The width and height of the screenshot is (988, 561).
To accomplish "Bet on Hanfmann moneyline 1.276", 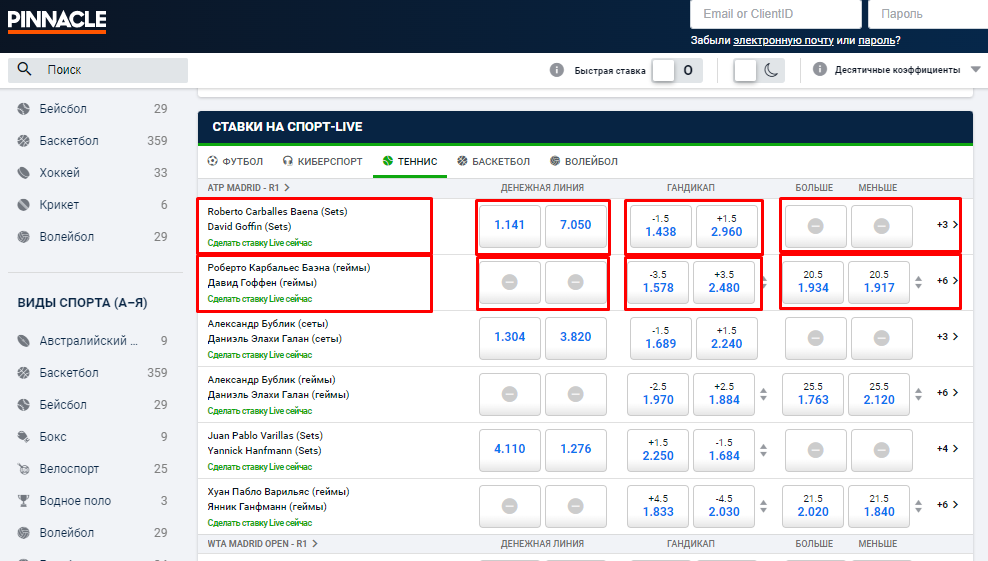I will [576, 449].
